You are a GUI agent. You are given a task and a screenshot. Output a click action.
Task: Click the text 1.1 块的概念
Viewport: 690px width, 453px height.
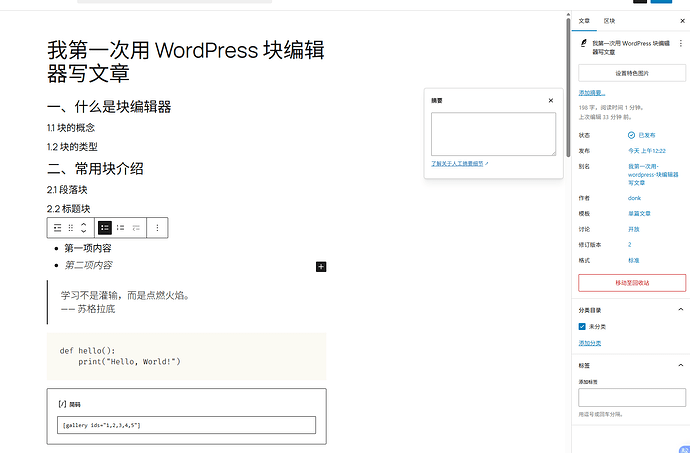[71, 128]
